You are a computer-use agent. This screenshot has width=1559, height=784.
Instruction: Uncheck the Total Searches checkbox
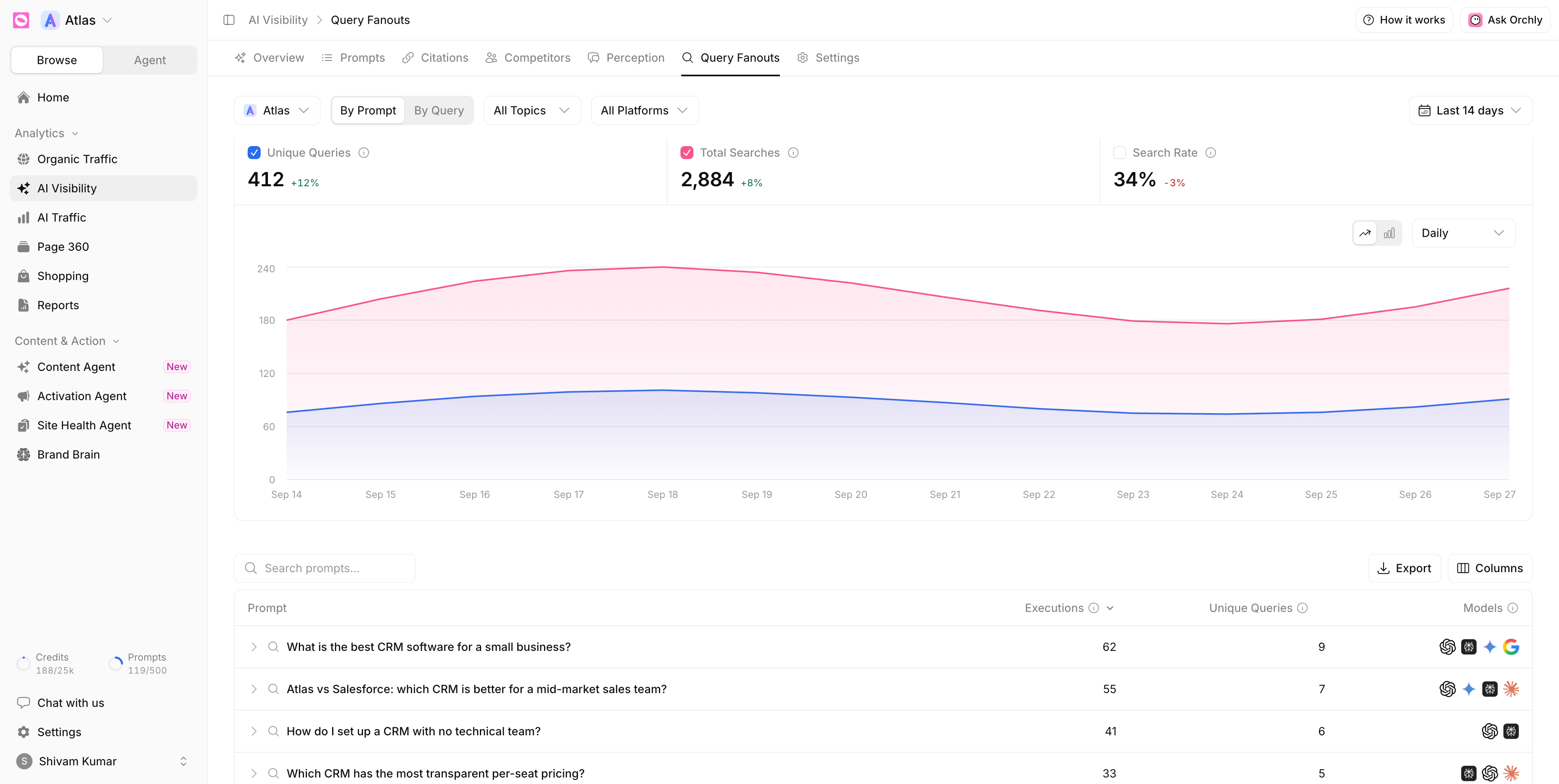click(687, 153)
